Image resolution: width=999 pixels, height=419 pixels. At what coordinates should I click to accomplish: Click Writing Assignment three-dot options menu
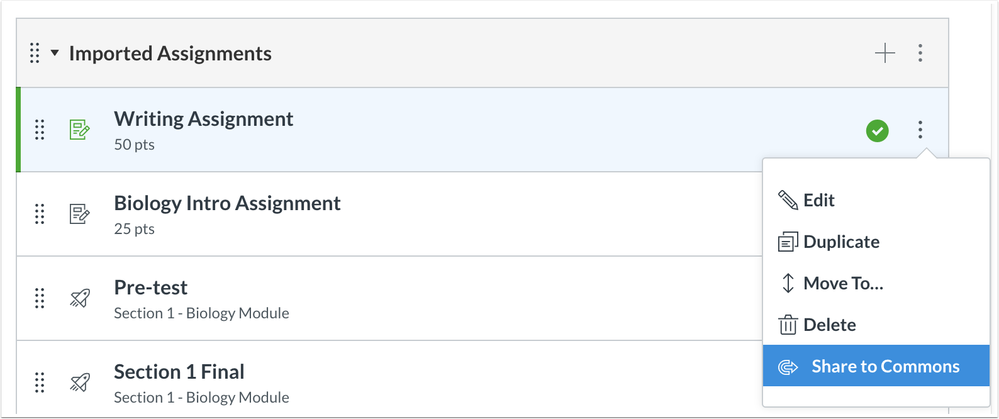coord(920,130)
